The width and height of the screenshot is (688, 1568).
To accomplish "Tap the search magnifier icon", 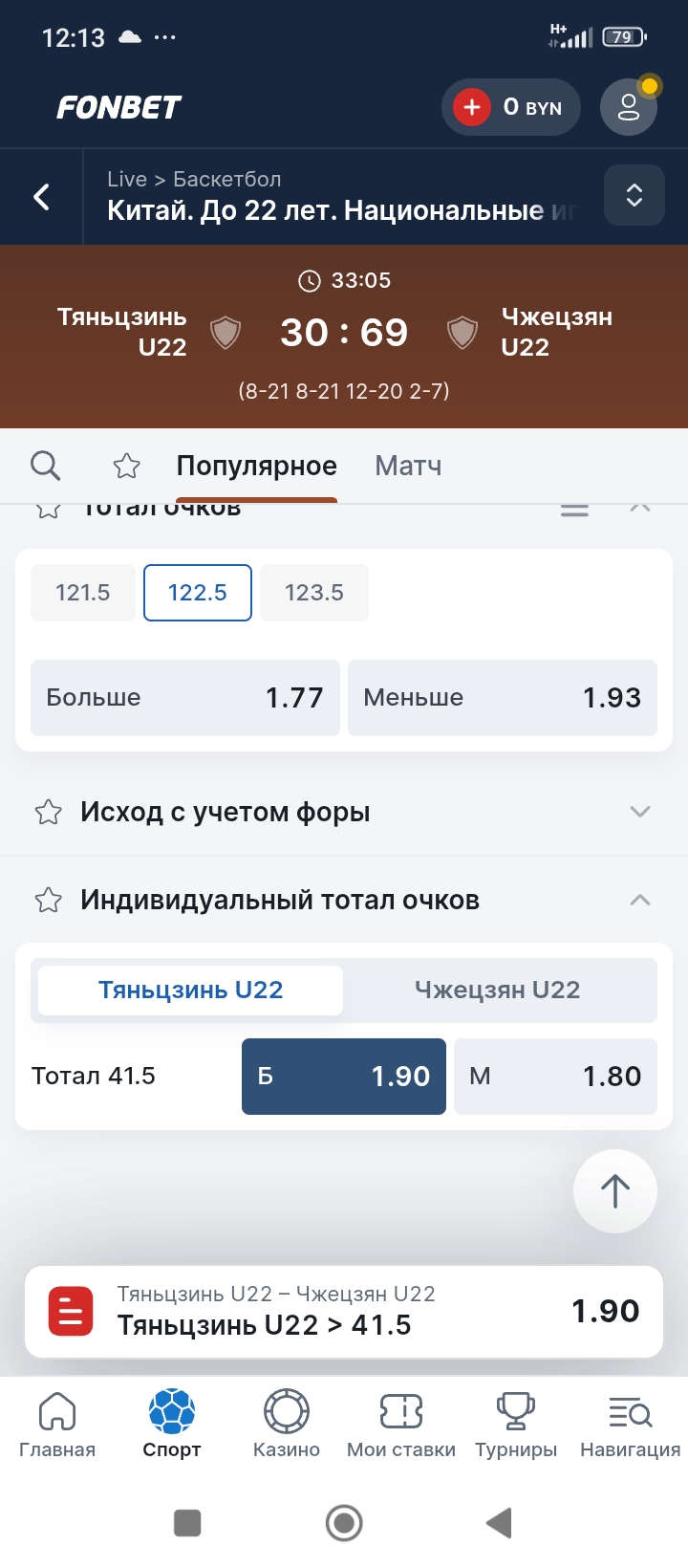I will coord(45,466).
